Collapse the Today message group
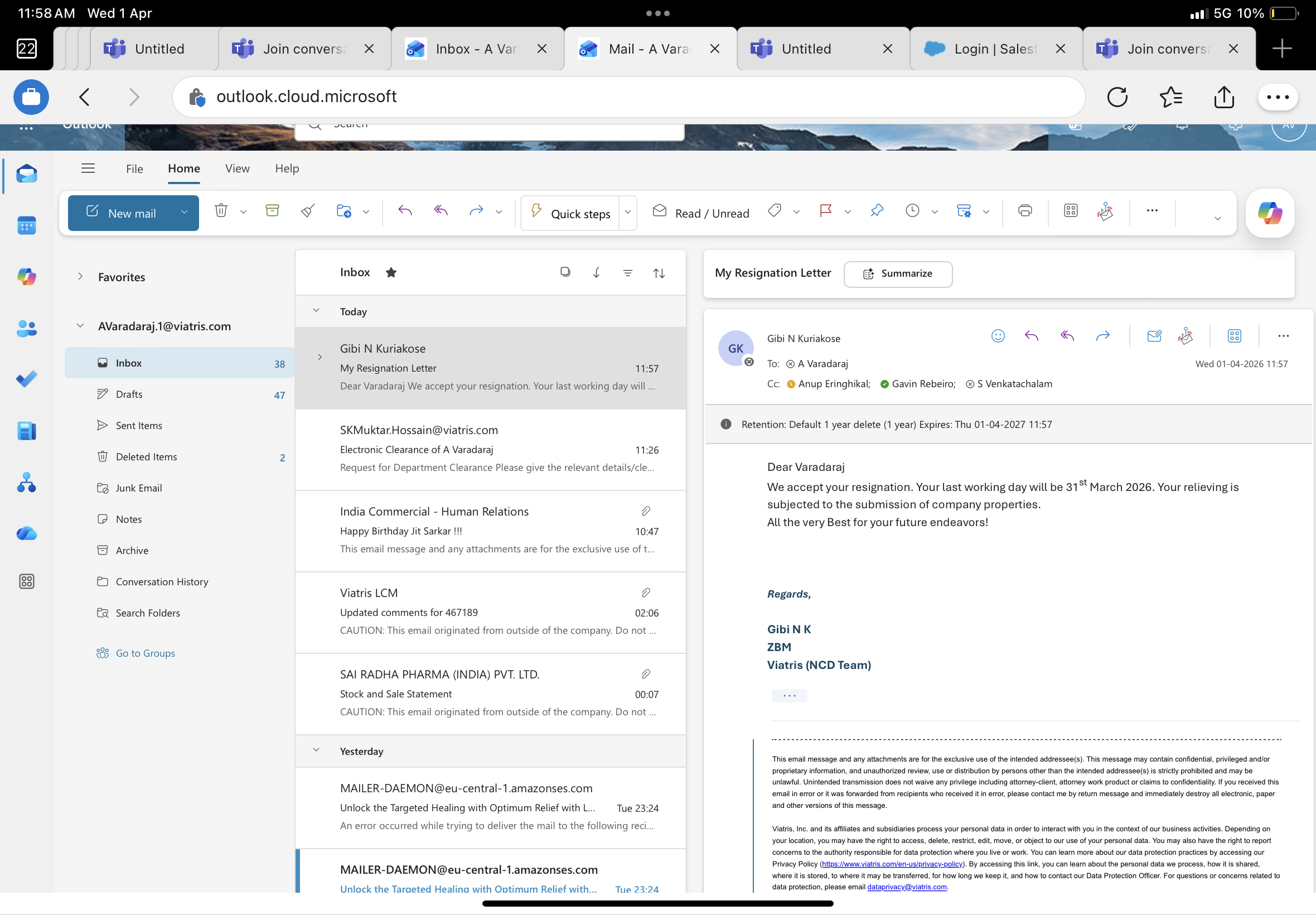Screen dimensions: 1316x915 (316, 311)
